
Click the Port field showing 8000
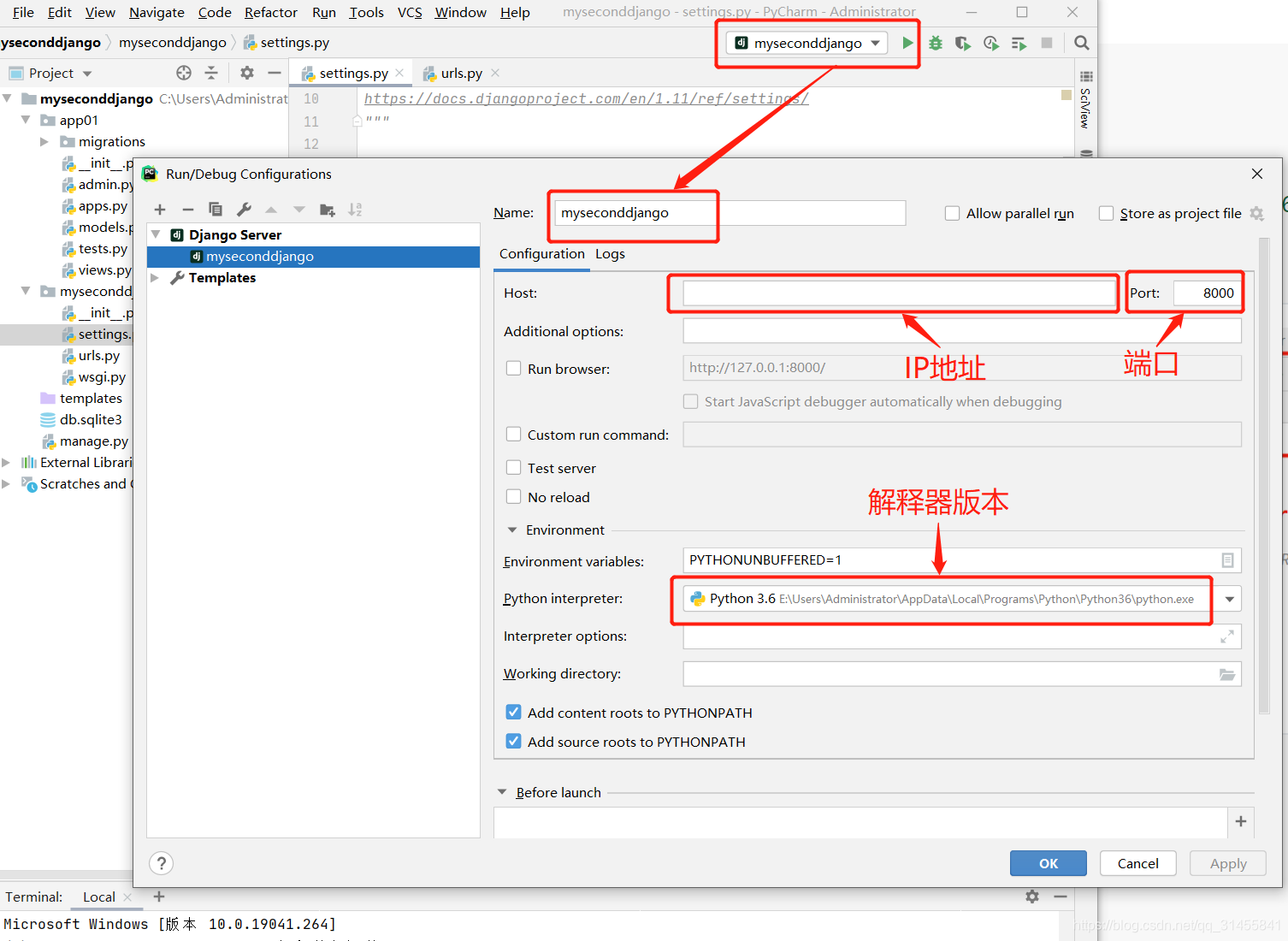1208,293
